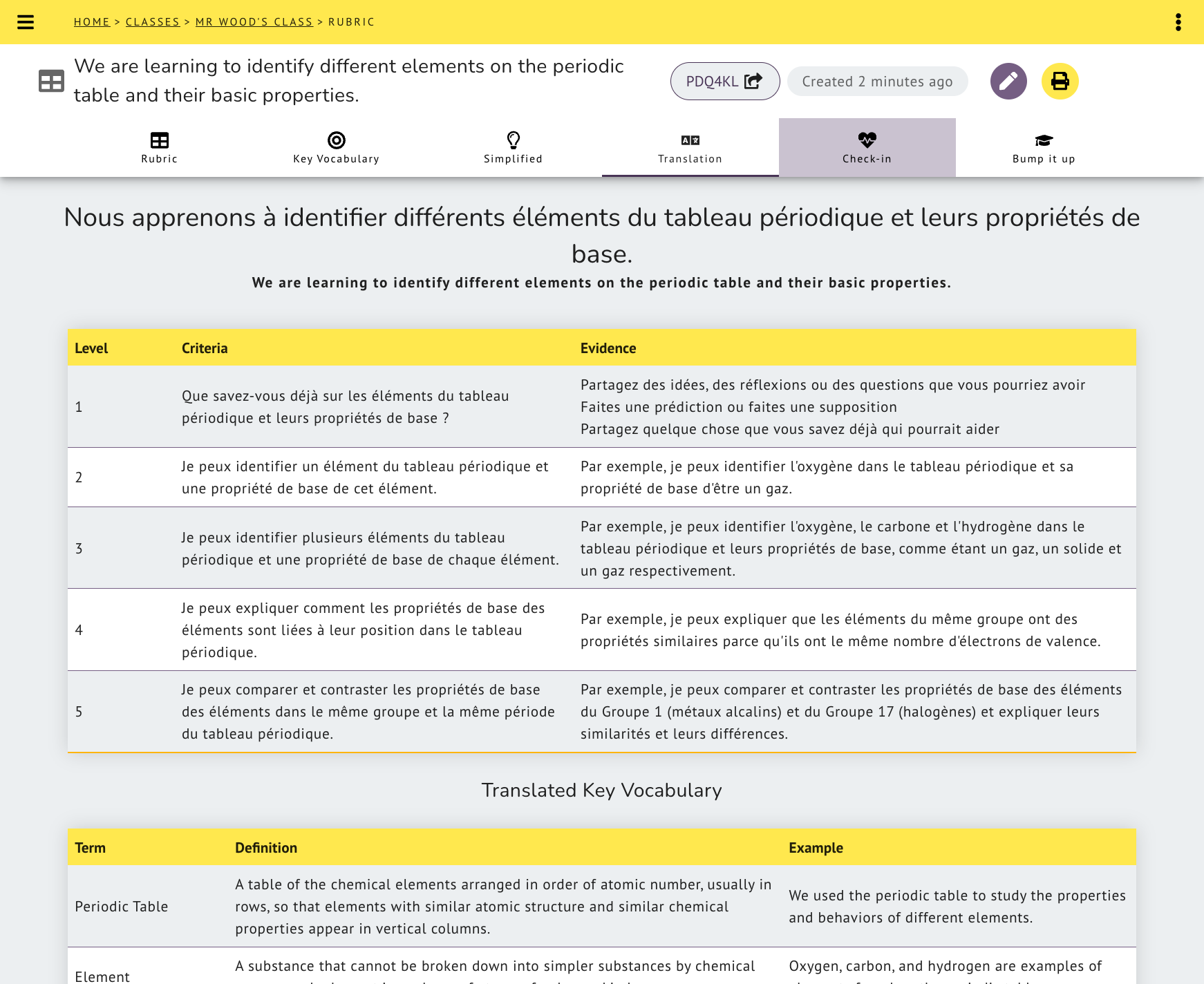Screen dimensions: 1204x984
Task: Click the Translation language icon
Action: click(690, 140)
